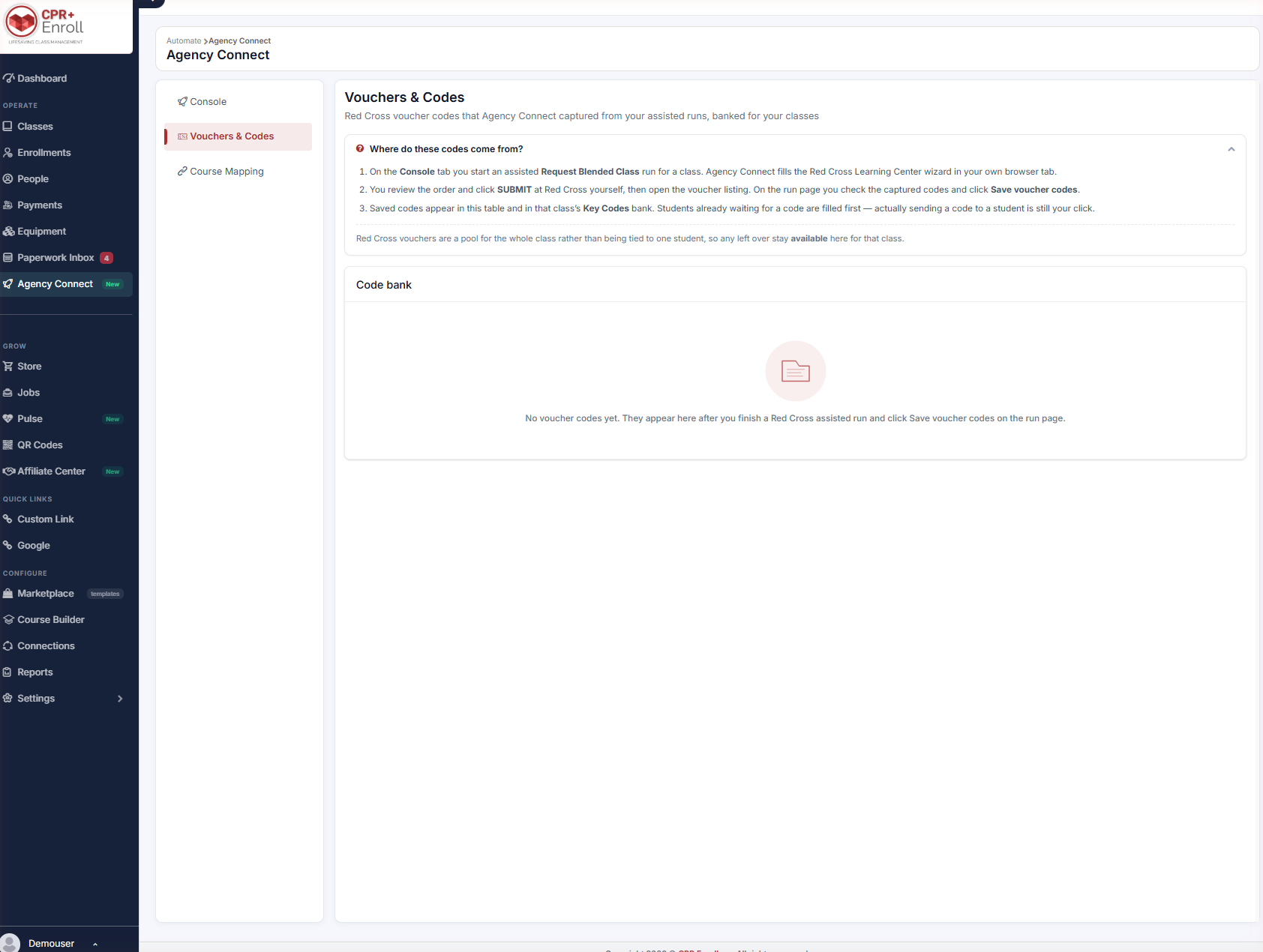The height and width of the screenshot is (952, 1263).
Task: Click the Settings gear icon
Action: [x=7, y=698]
